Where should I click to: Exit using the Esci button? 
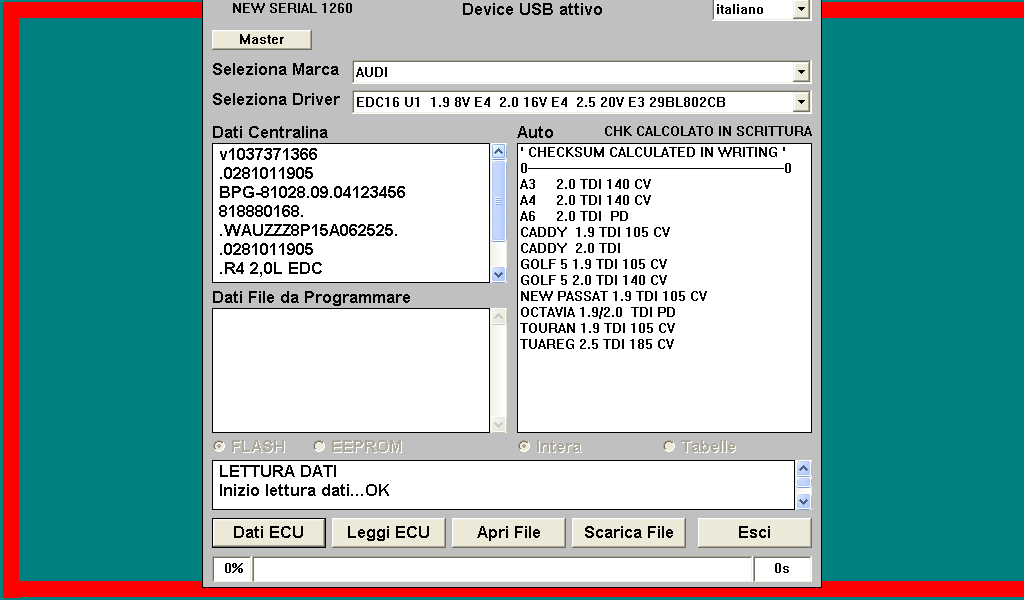754,532
